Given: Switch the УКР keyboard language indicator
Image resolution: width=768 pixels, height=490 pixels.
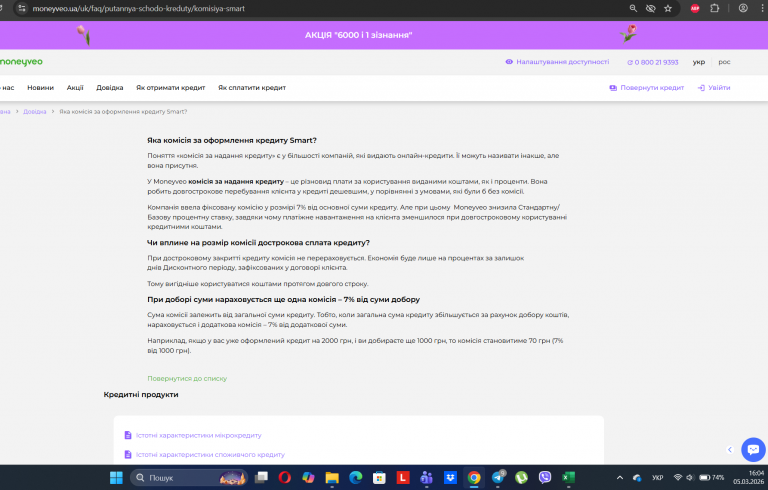Looking at the screenshot, I should click(x=658, y=478).
